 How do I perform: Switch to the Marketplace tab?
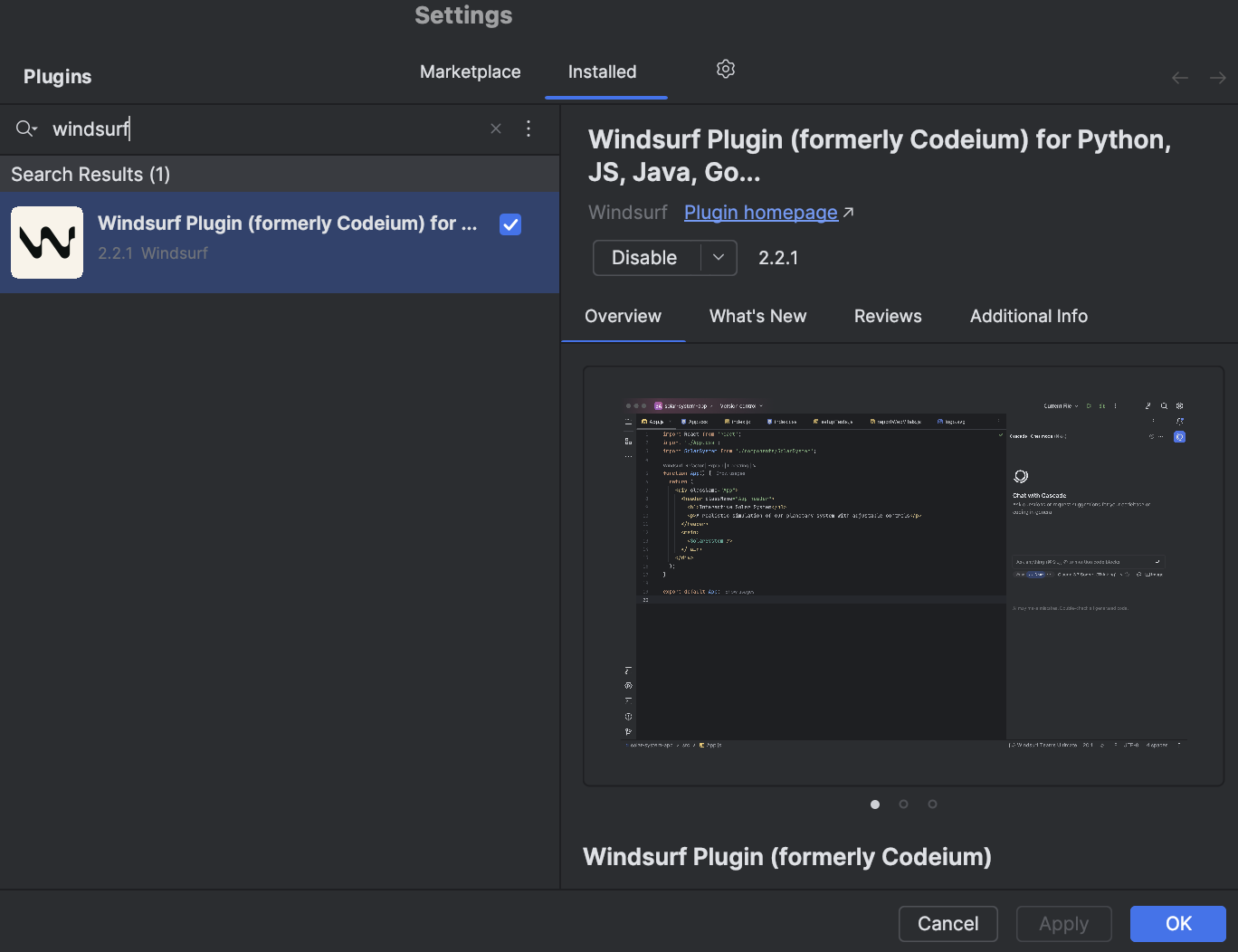(x=471, y=72)
